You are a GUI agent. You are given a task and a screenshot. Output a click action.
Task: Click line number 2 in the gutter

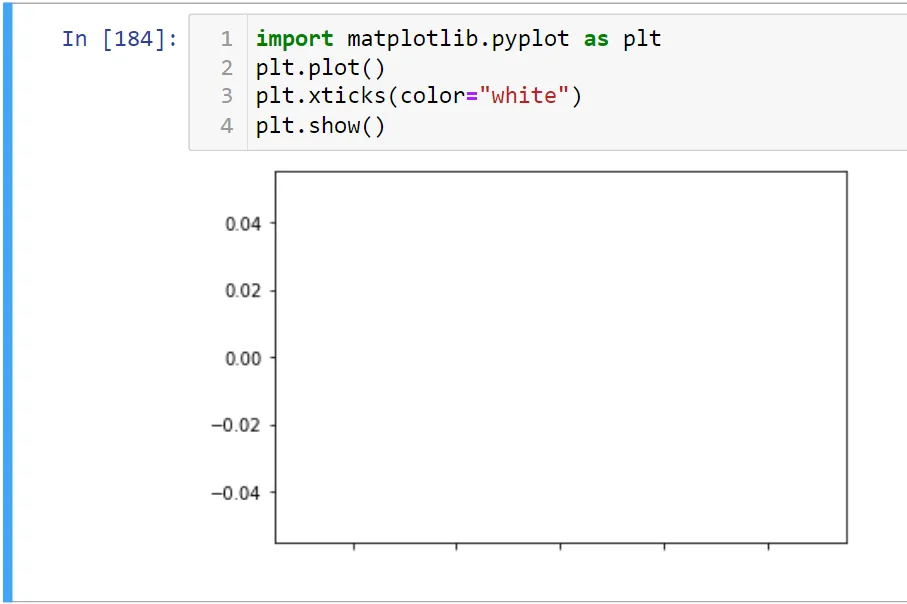[x=227, y=68]
